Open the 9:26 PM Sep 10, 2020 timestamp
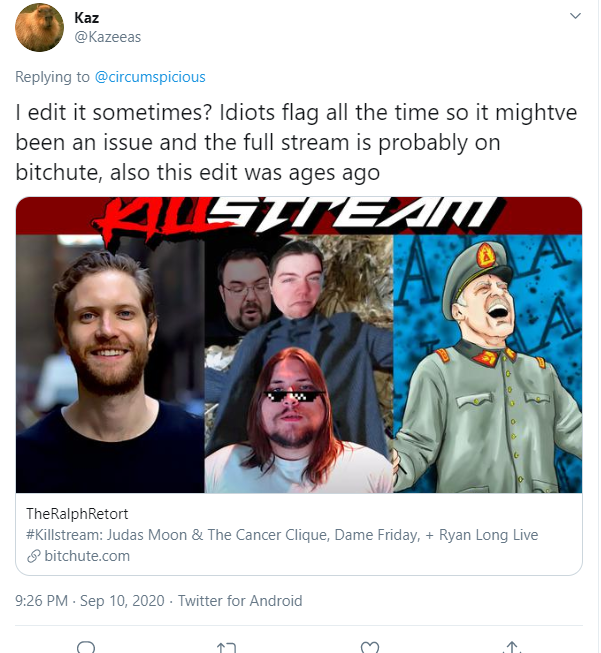 click(x=90, y=601)
